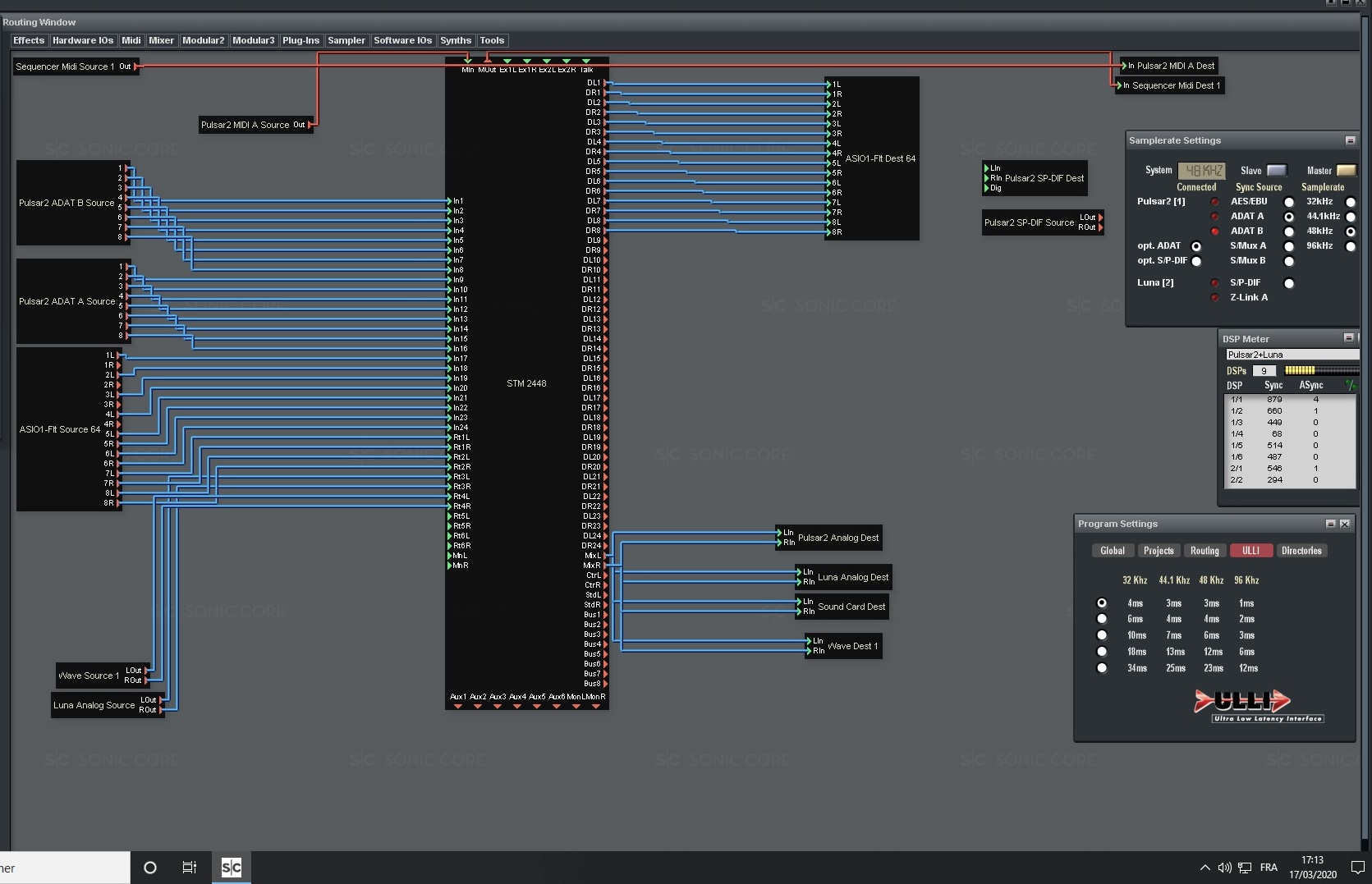The image size is (1372, 884).
Task: Click the 1L input port of ASIO1-Flt Dest 64
Action: [x=829, y=85]
